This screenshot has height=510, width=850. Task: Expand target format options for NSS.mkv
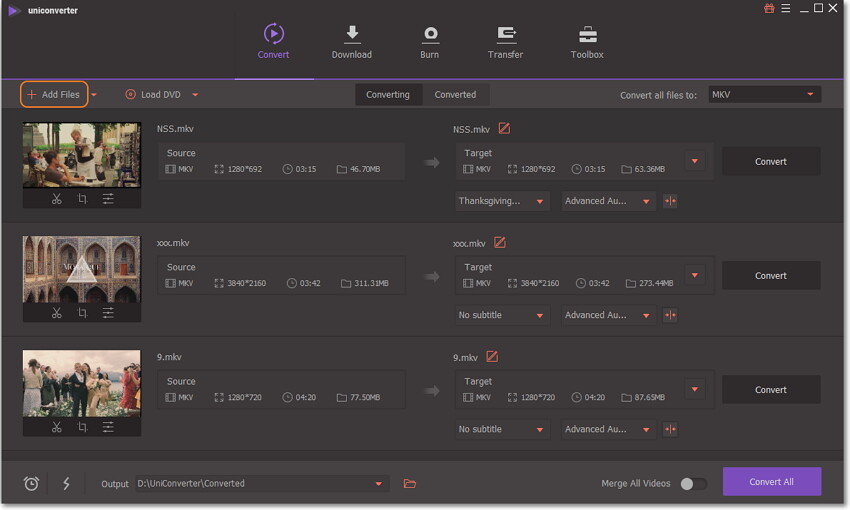pos(695,161)
